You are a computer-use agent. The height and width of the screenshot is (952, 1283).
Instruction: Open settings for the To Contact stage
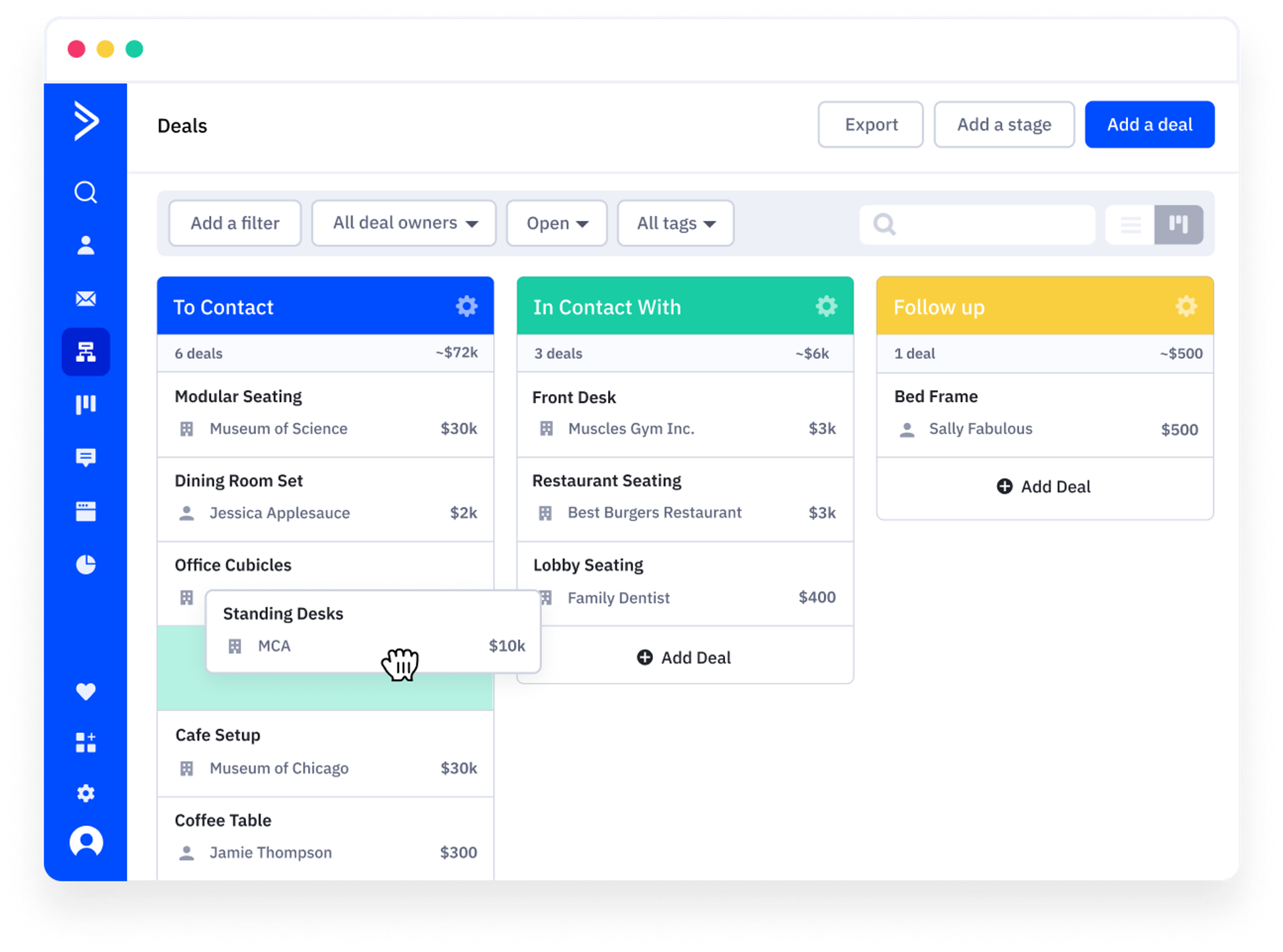pyautogui.click(x=466, y=306)
